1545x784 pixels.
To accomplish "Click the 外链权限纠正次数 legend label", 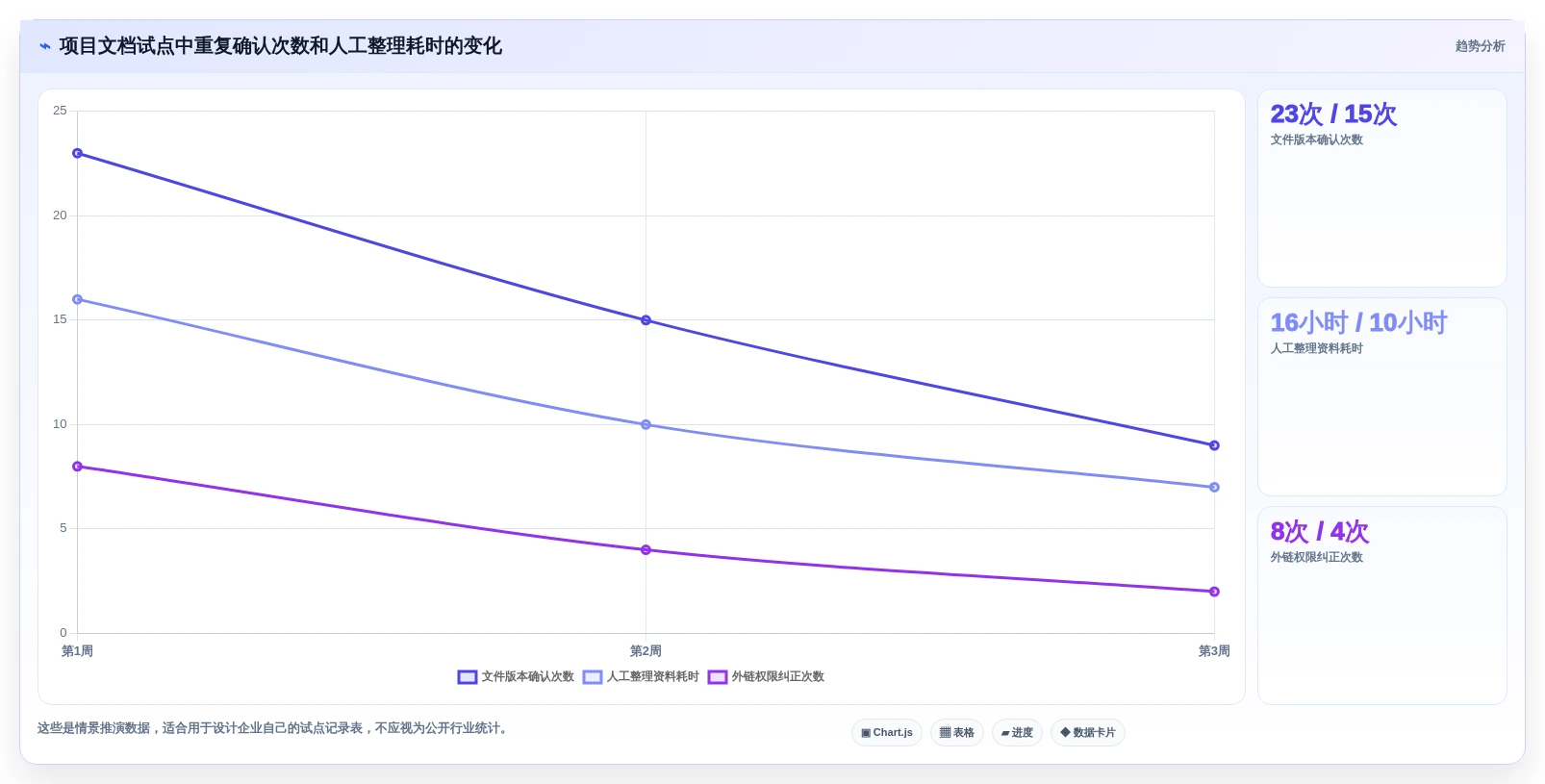I will 777,677.
